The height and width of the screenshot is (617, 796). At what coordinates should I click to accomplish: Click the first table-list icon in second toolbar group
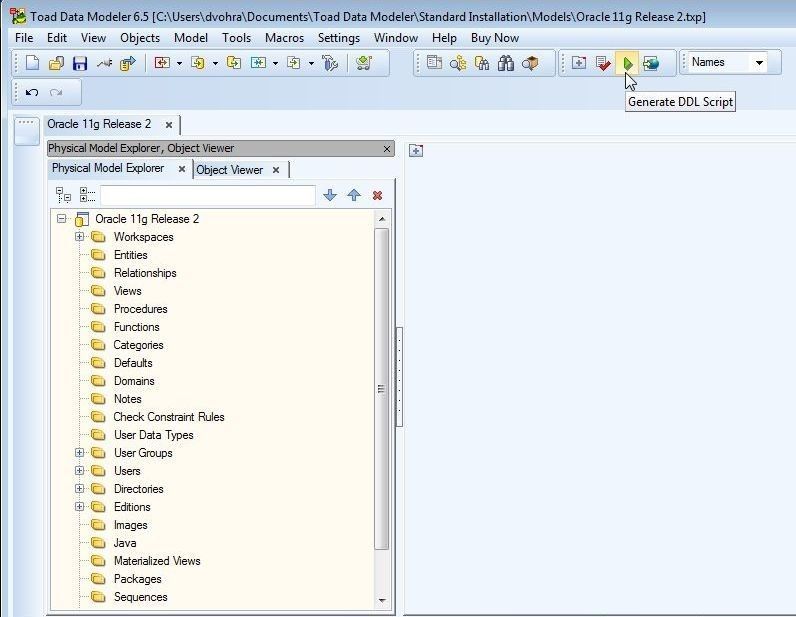tap(434, 63)
